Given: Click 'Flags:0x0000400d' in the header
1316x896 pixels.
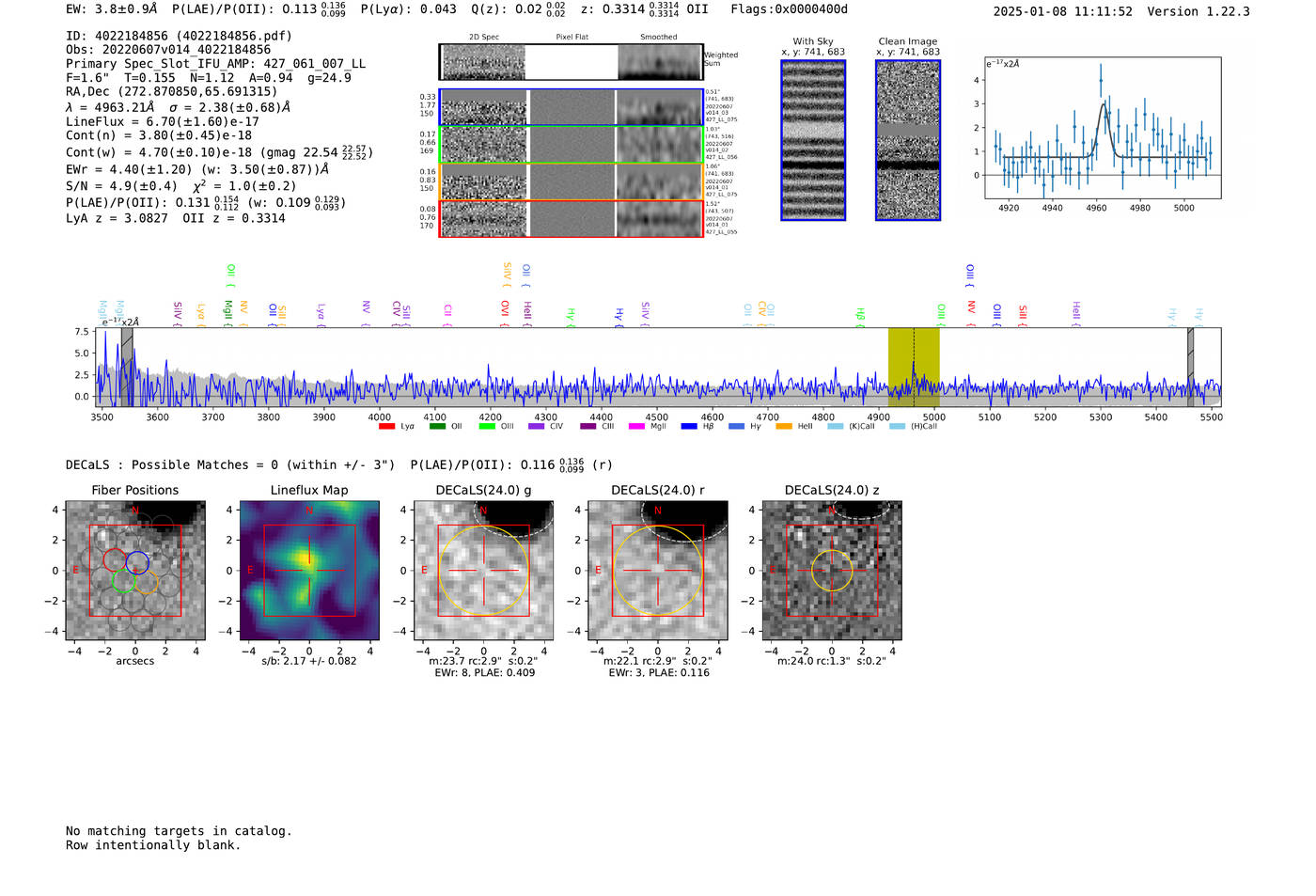Looking at the screenshot, I should 789,9.
